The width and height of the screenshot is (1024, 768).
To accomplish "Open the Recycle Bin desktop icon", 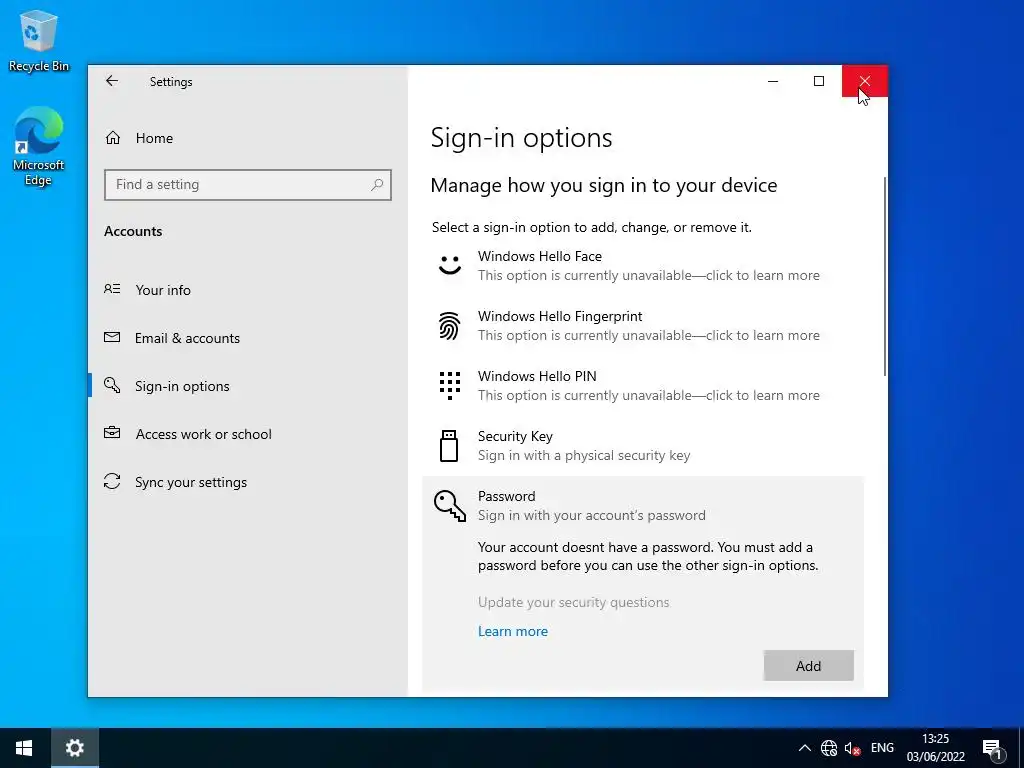I will 39,40.
